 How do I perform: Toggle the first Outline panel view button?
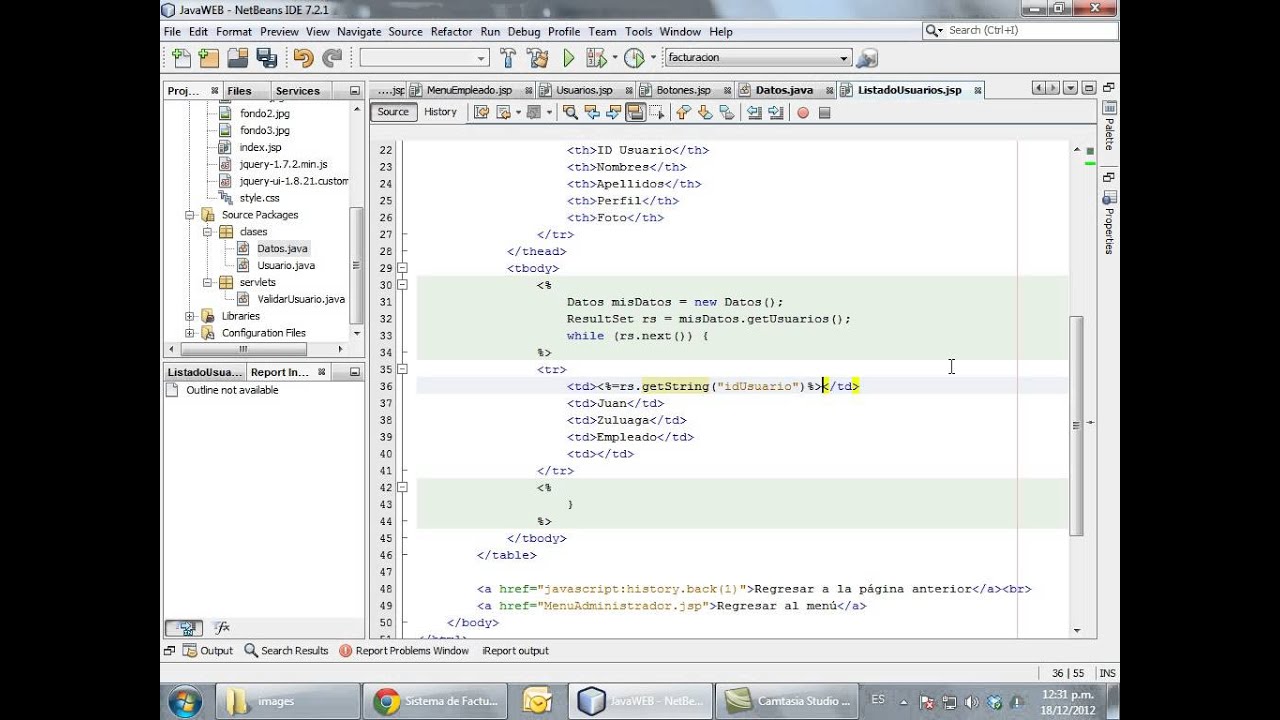coord(184,628)
